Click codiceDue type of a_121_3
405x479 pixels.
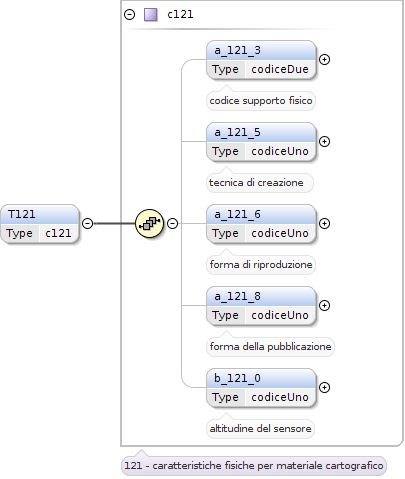tap(280, 69)
